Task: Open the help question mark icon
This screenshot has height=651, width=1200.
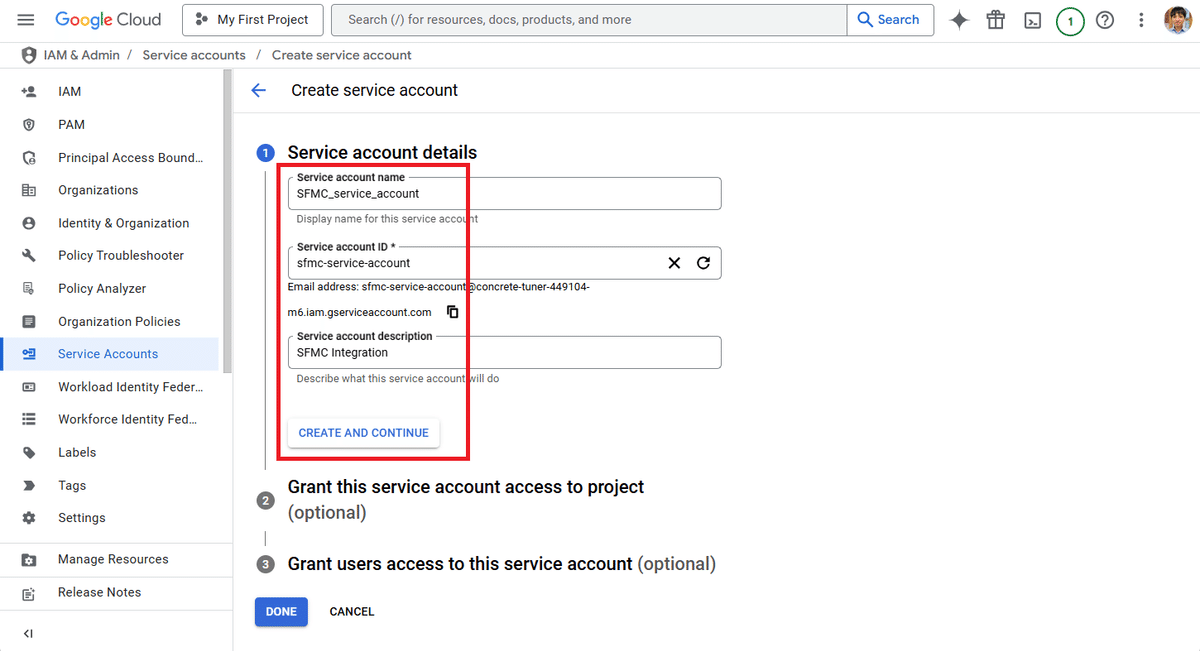Action: tap(1105, 20)
